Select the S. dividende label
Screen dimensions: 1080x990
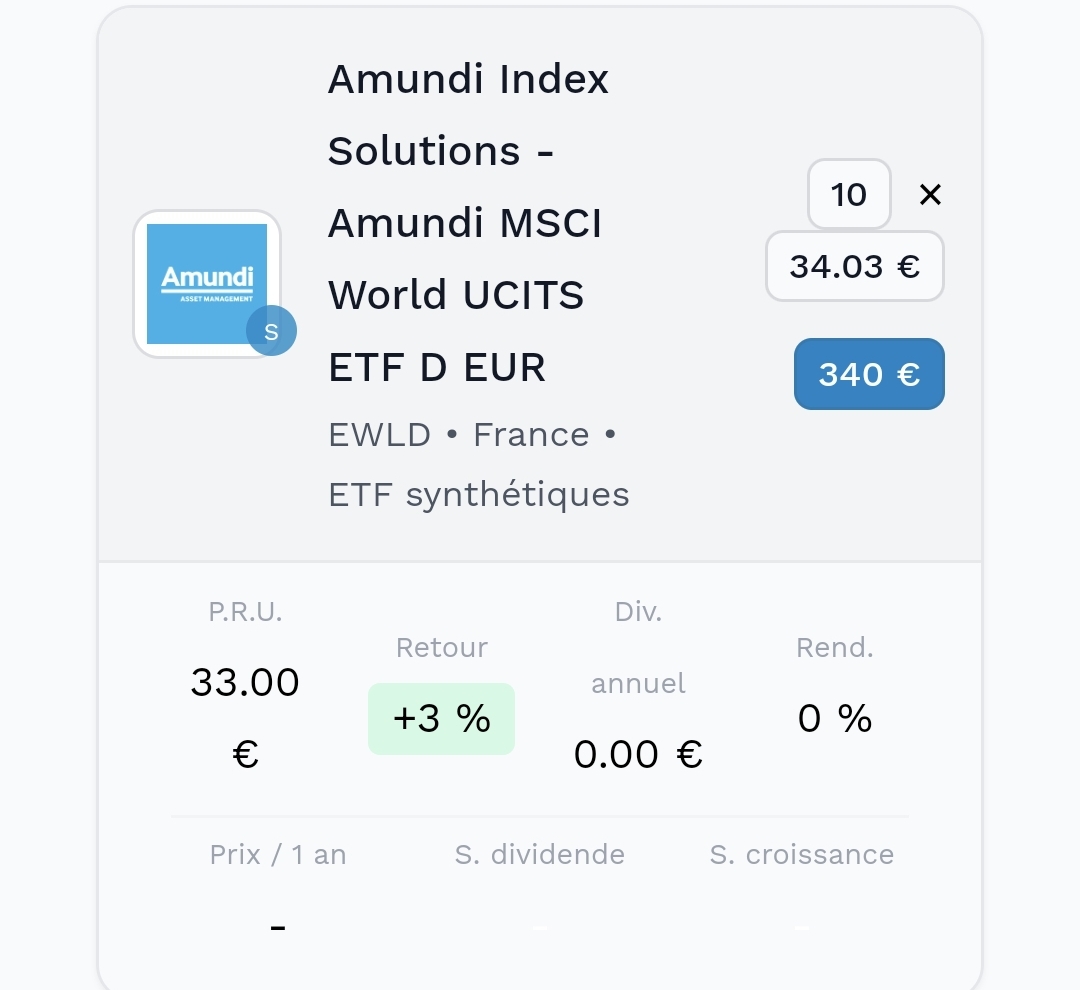coord(539,854)
